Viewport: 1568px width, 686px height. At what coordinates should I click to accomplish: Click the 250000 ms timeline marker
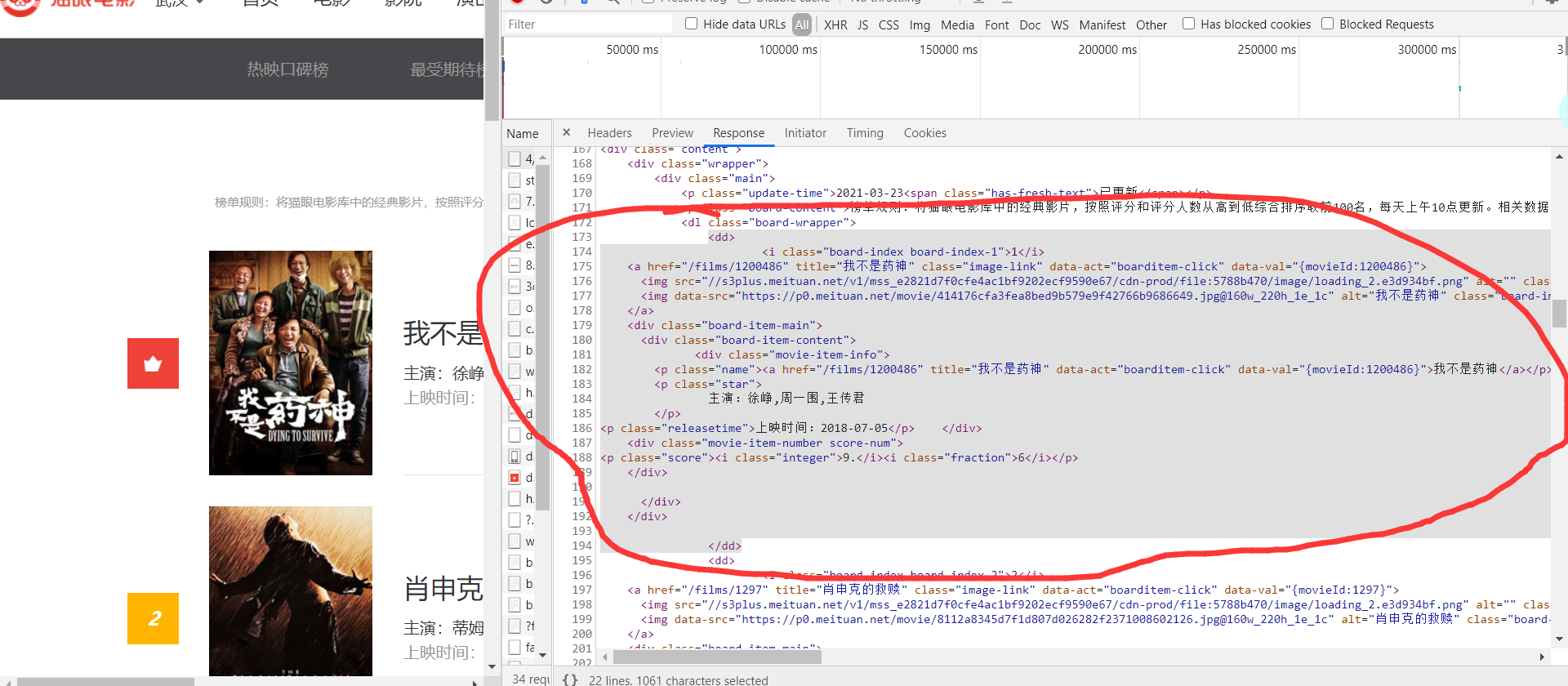coord(1267,50)
